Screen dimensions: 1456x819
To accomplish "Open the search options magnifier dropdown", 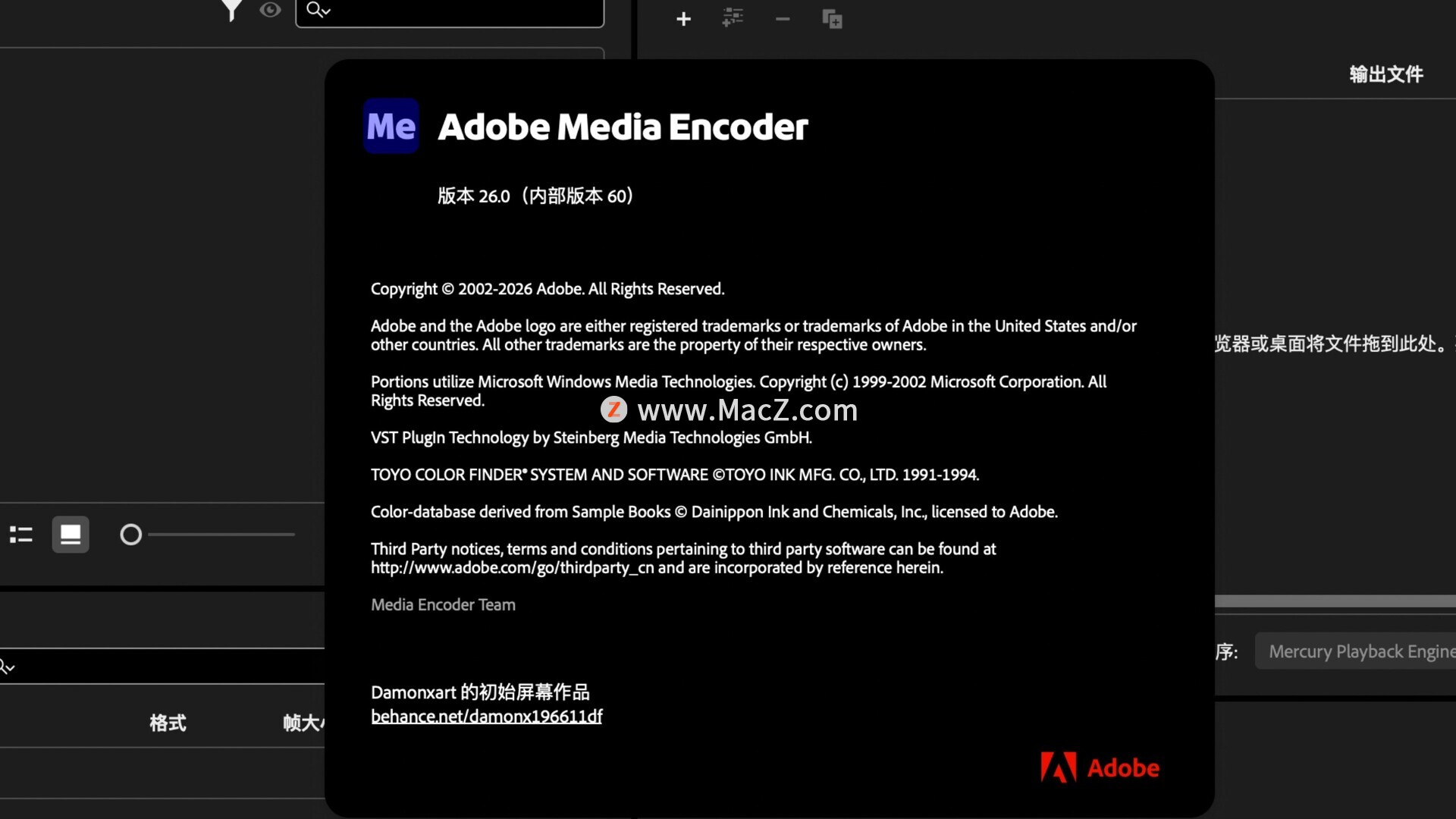I will point(318,10).
